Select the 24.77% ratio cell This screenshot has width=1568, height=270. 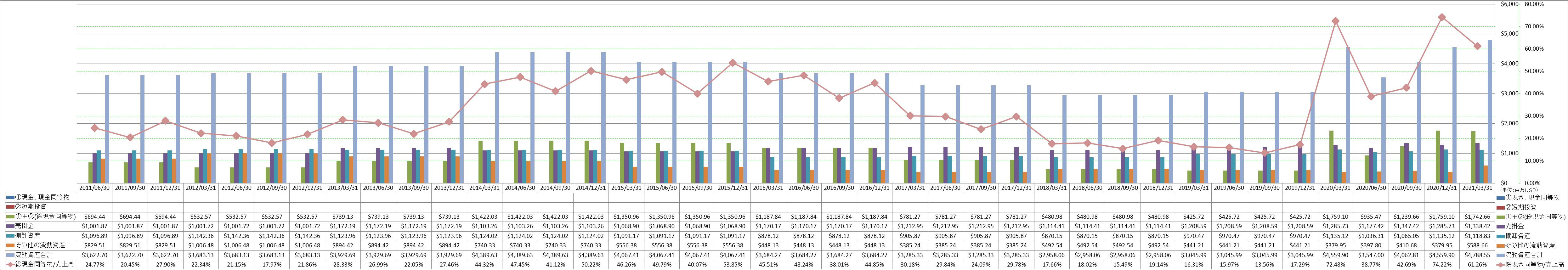94,265
